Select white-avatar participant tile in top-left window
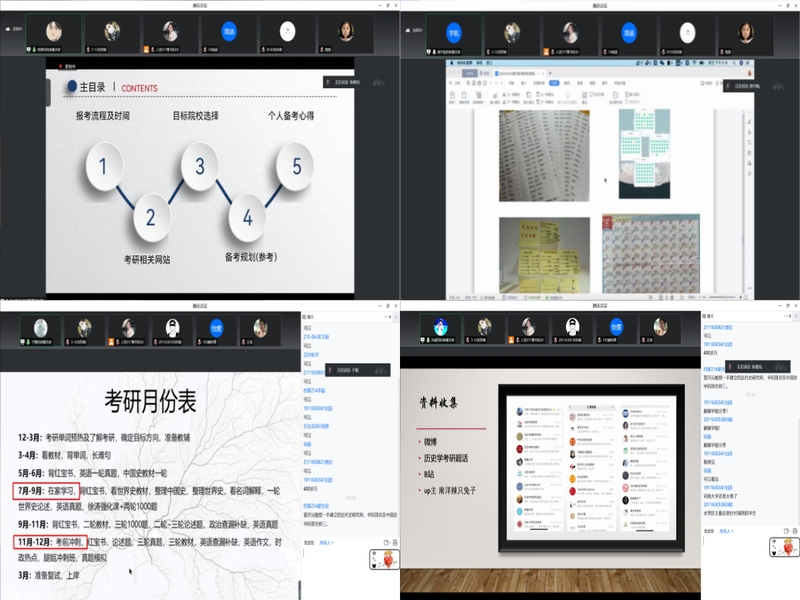 click(288, 34)
